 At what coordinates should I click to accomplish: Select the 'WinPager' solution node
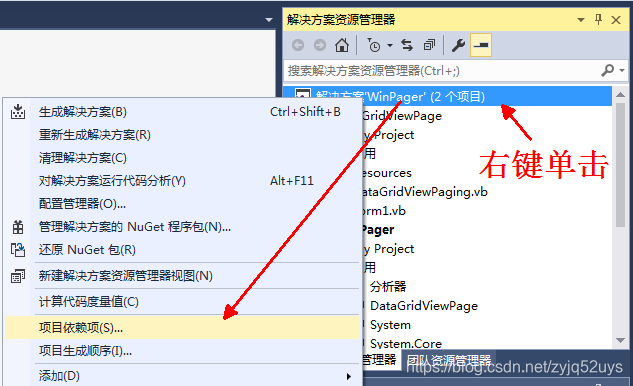(x=448, y=96)
